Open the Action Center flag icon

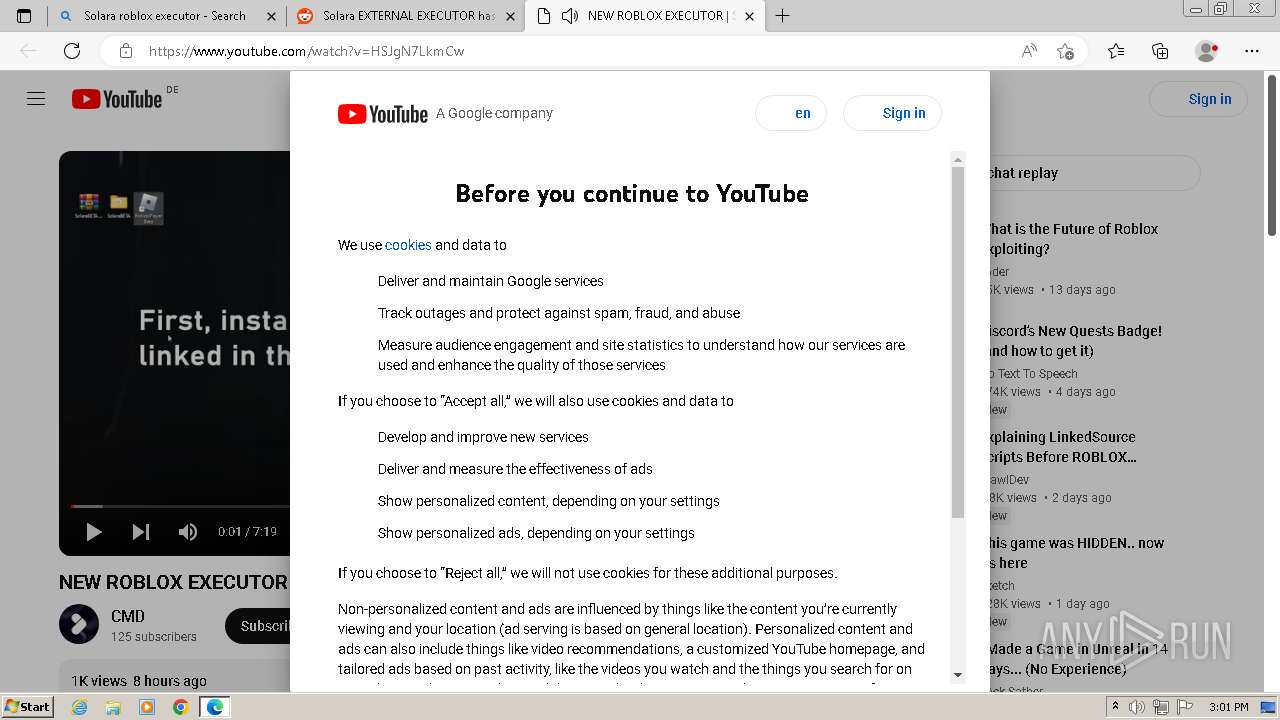tap(1184, 707)
